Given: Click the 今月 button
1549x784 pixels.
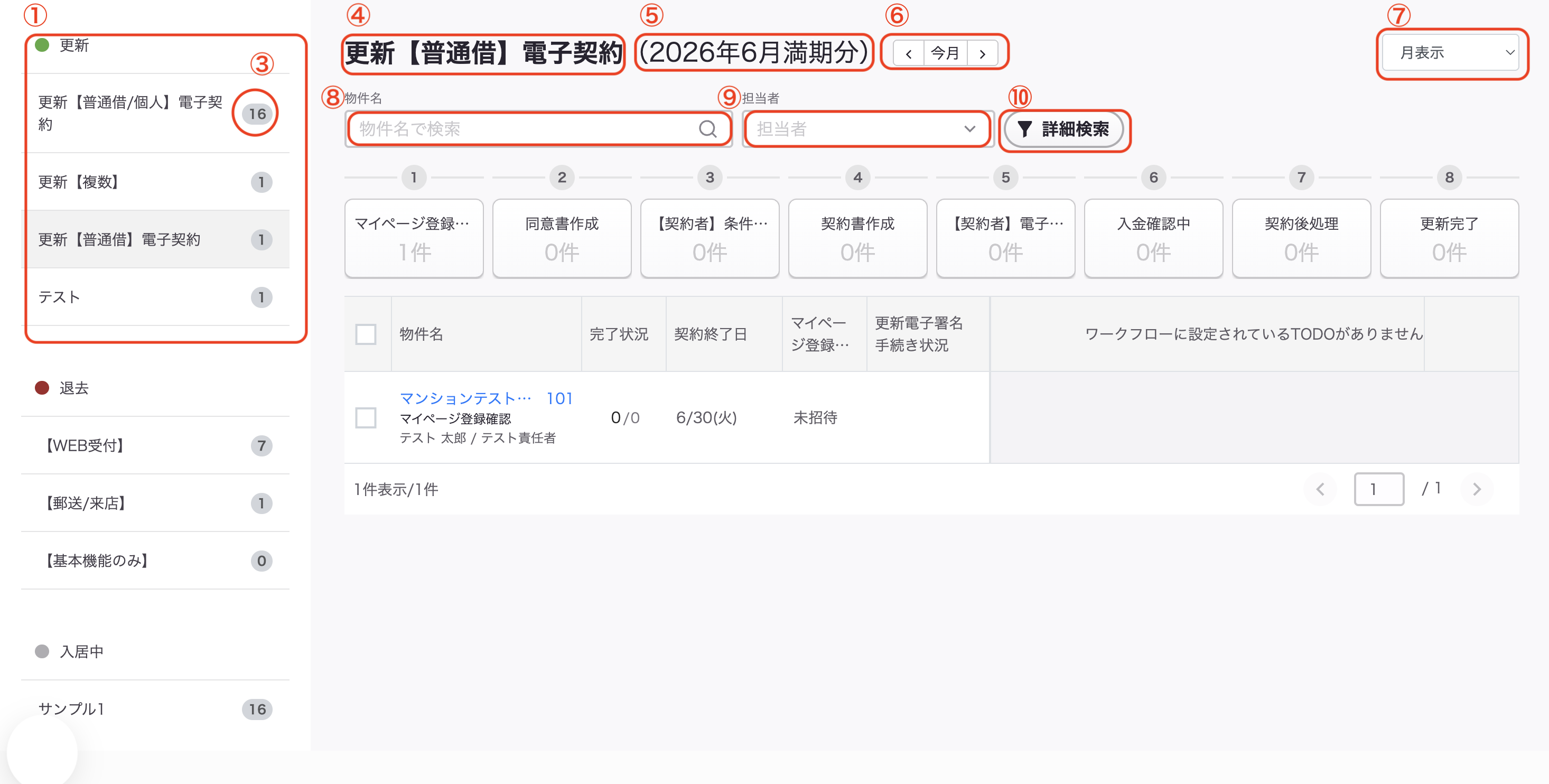Looking at the screenshot, I should click(945, 53).
